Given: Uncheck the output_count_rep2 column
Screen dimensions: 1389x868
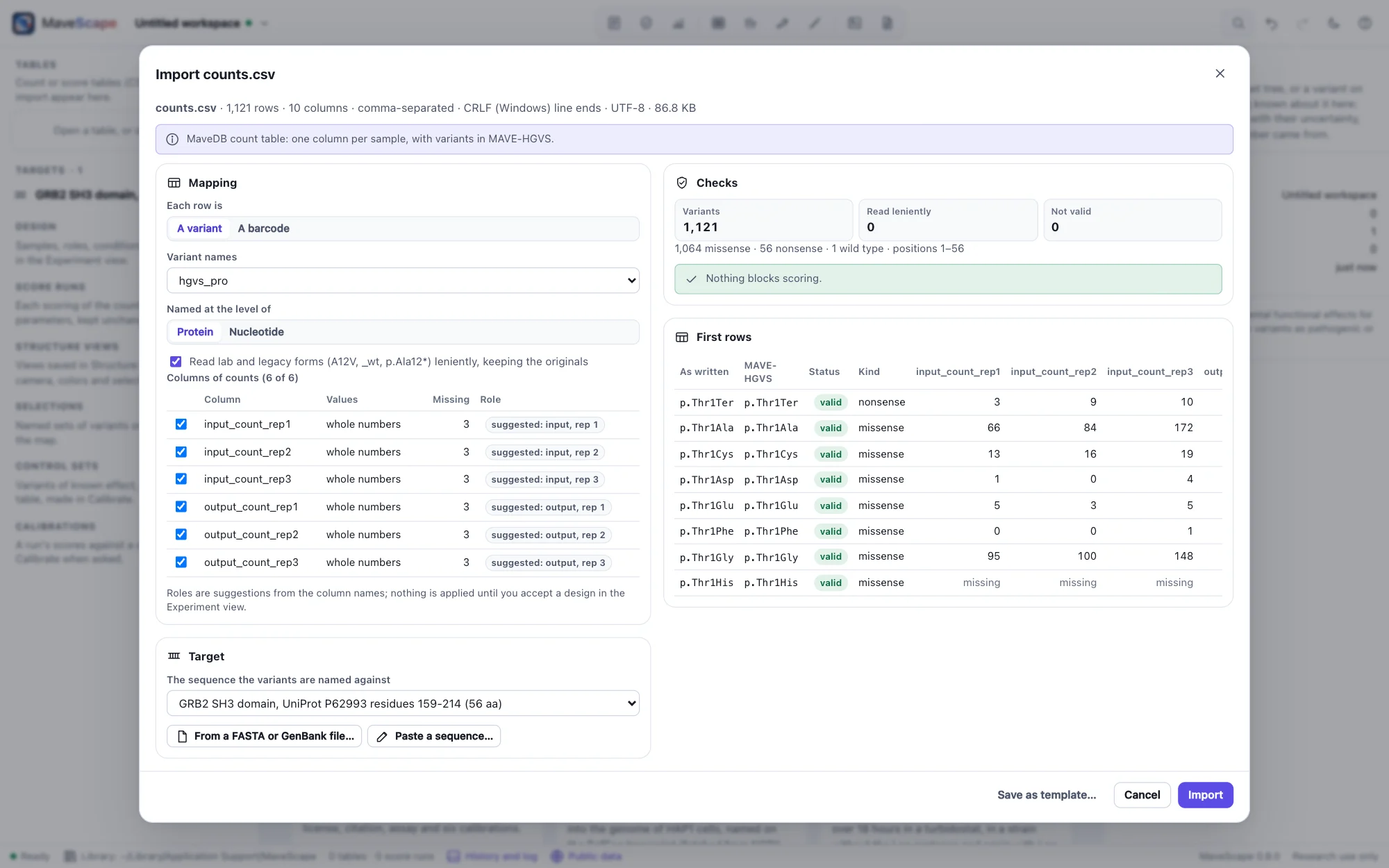Looking at the screenshot, I should pos(181,535).
